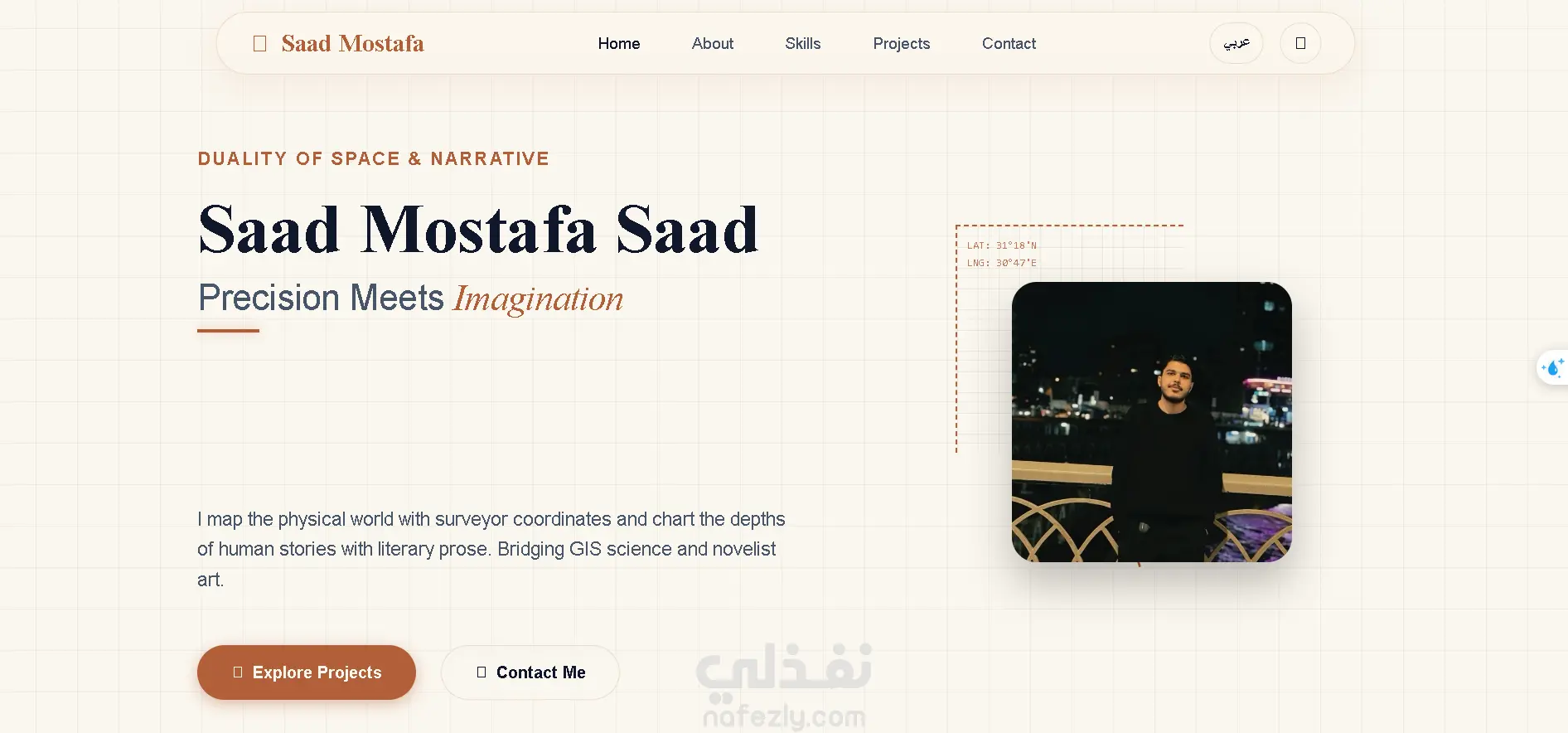
Task: Click the Duality of Space & Narrative tagline
Action: (x=374, y=158)
